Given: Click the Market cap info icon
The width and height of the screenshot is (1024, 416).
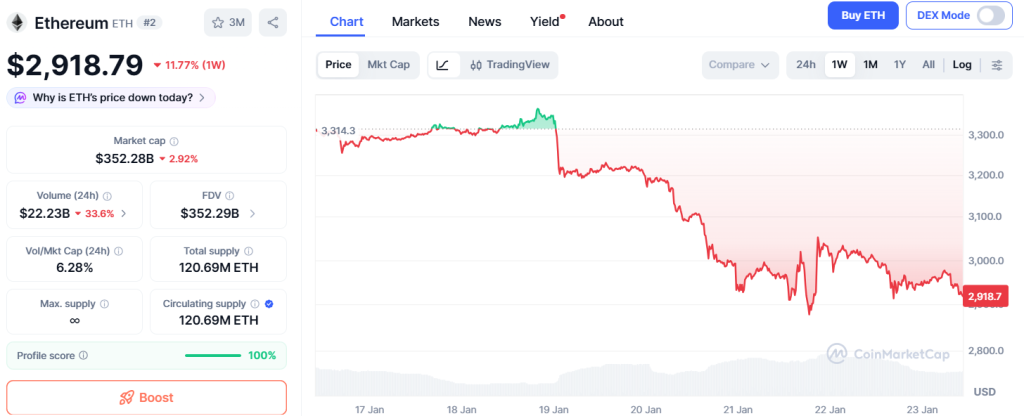Looking at the screenshot, I should click(x=174, y=142).
